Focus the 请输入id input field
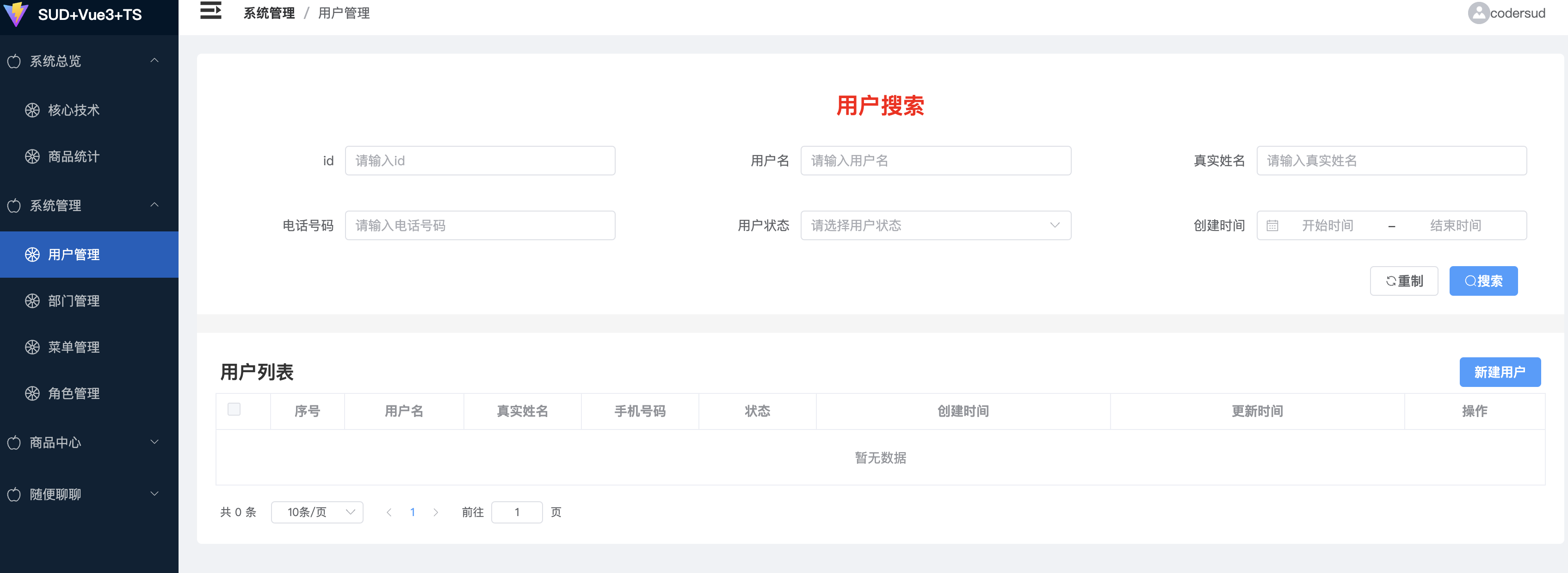 pos(480,161)
